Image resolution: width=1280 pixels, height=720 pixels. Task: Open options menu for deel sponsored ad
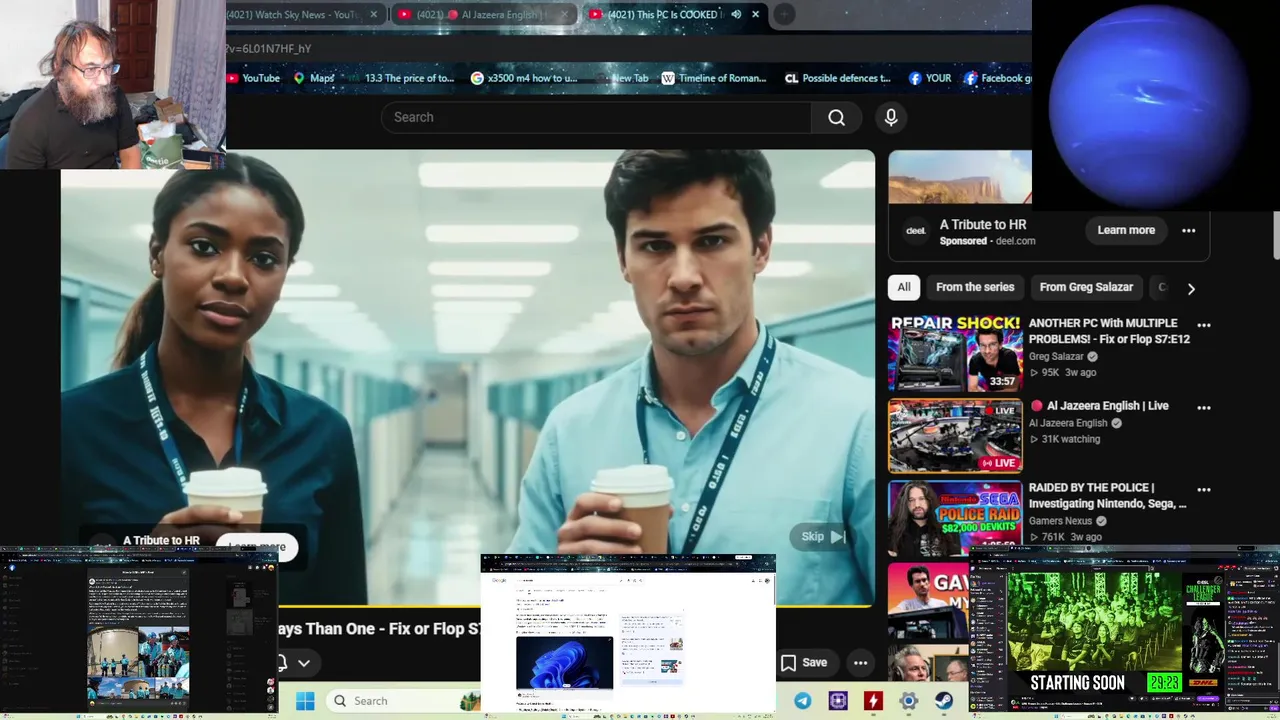1188,230
